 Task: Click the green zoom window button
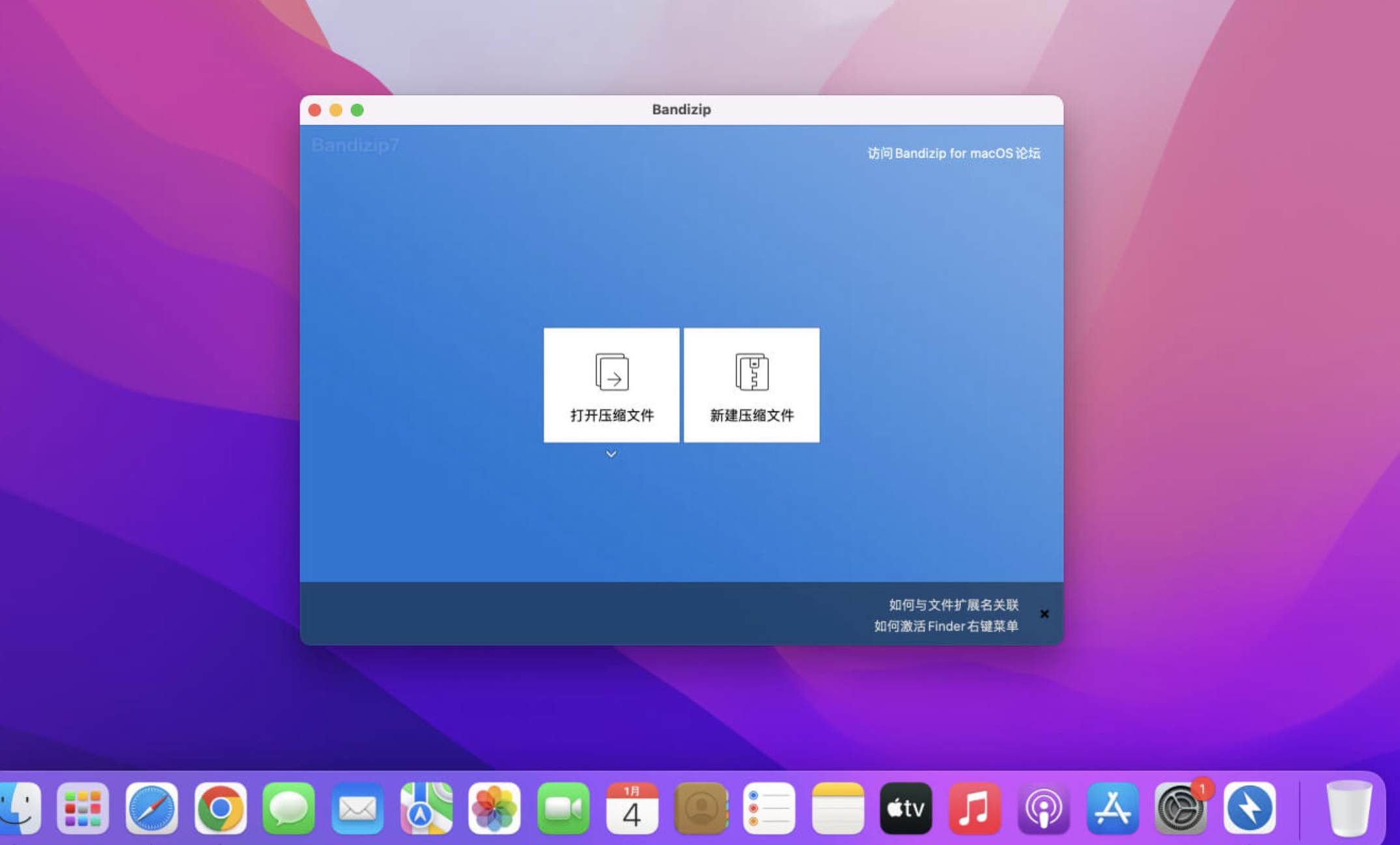point(357,110)
